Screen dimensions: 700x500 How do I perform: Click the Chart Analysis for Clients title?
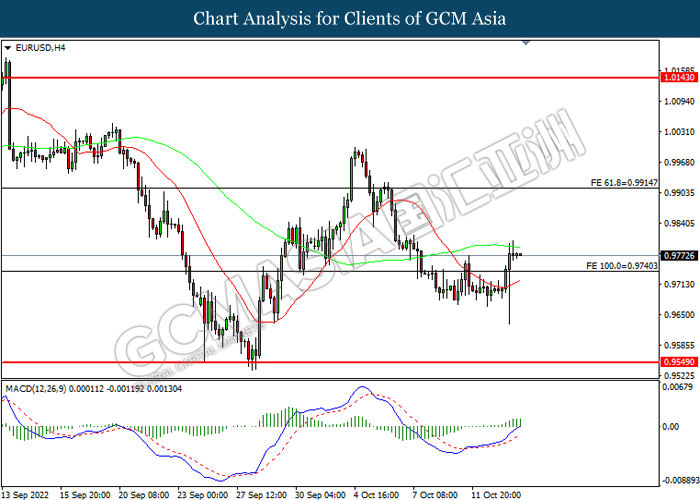coord(350,19)
